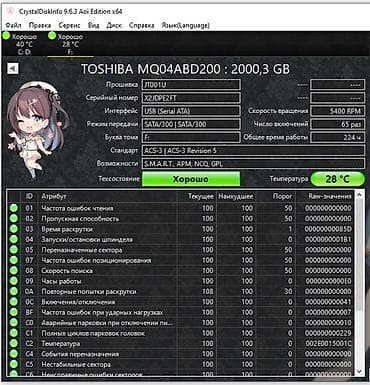Click the 28 °C temperature indicator
Viewport: 370px width, 385px height.
point(337,179)
